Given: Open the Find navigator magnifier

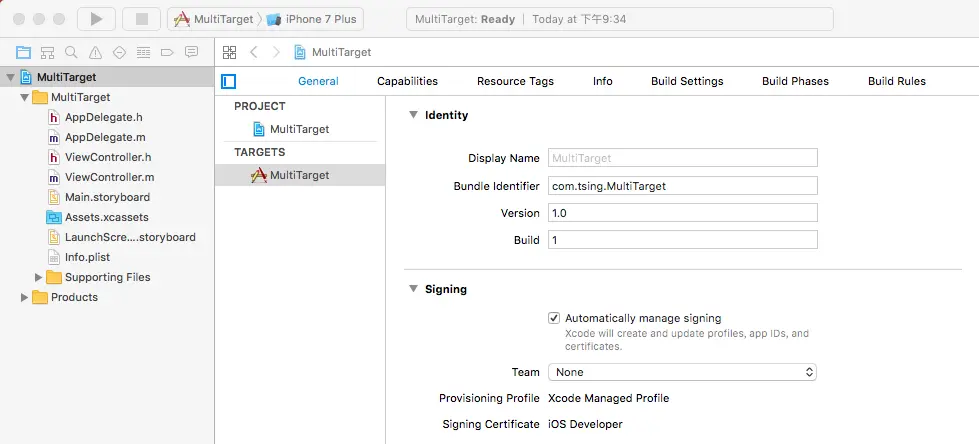Looking at the screenshot, I should [71, 52].
